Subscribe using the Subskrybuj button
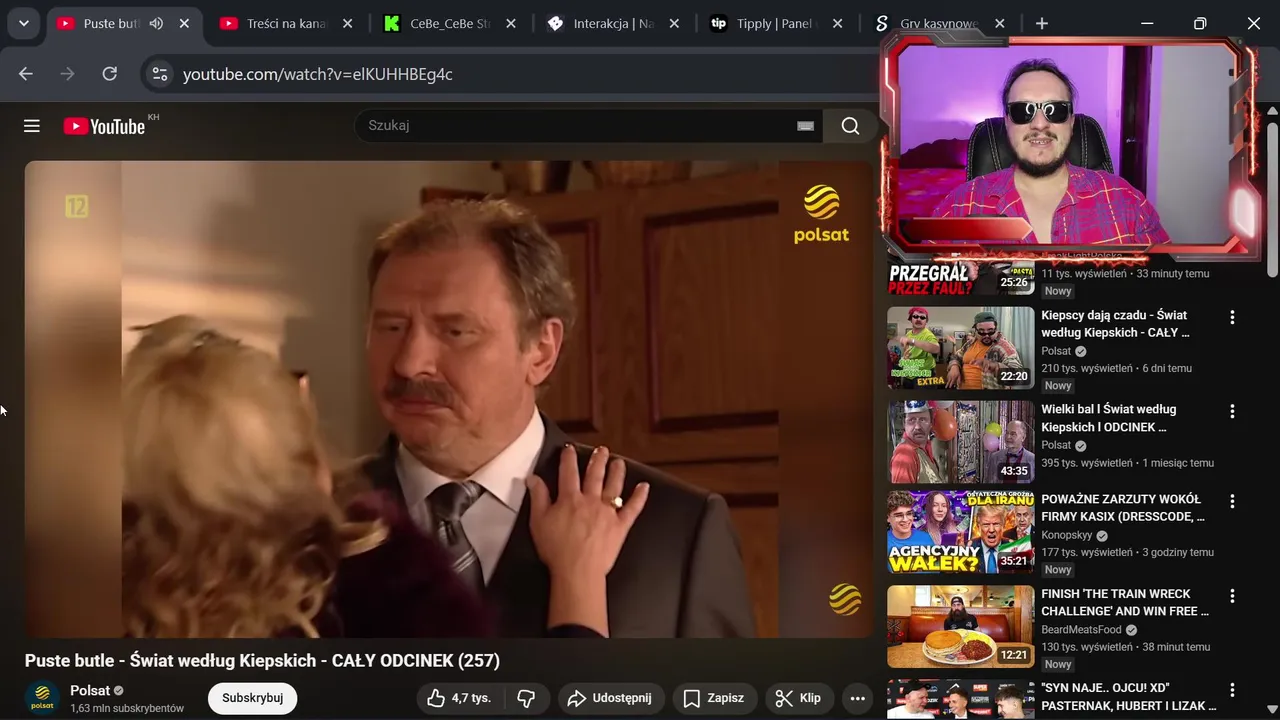 [253, 698]
